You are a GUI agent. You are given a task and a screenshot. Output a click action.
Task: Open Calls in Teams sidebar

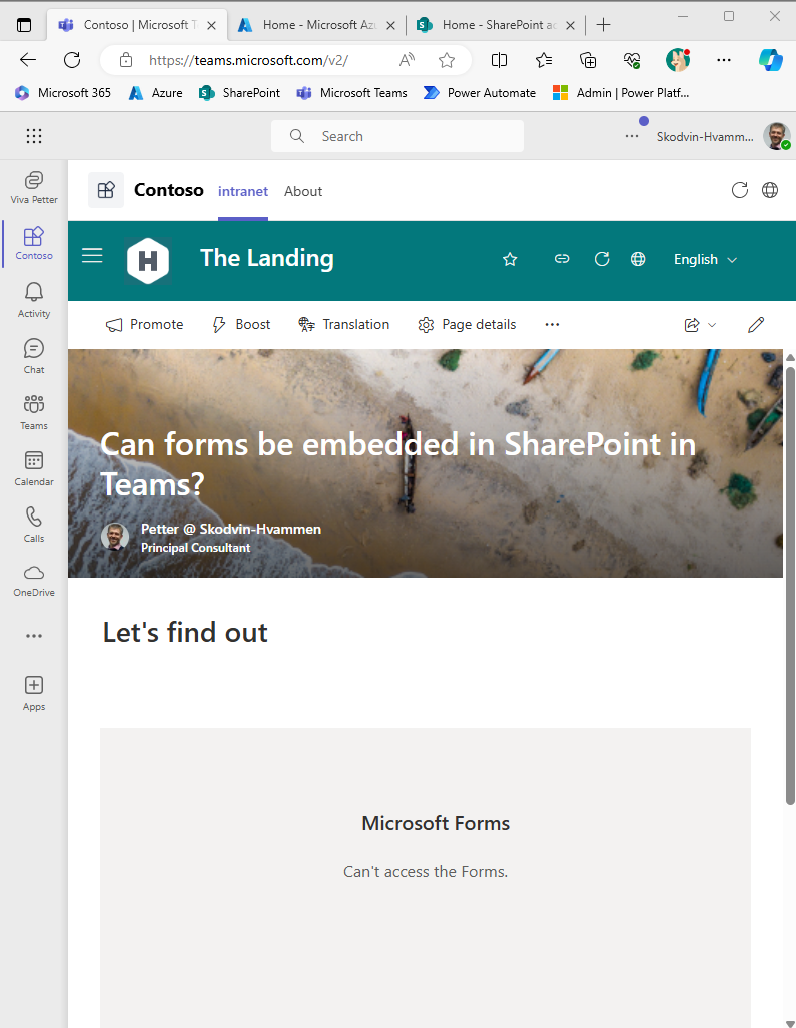34,524
